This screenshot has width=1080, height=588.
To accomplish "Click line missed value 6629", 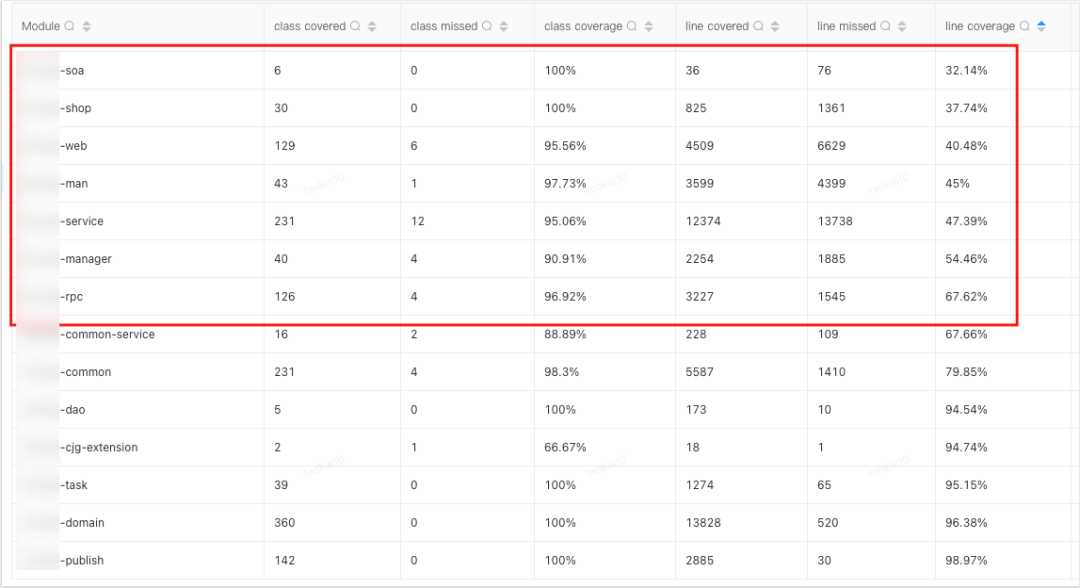I will 831,146.
